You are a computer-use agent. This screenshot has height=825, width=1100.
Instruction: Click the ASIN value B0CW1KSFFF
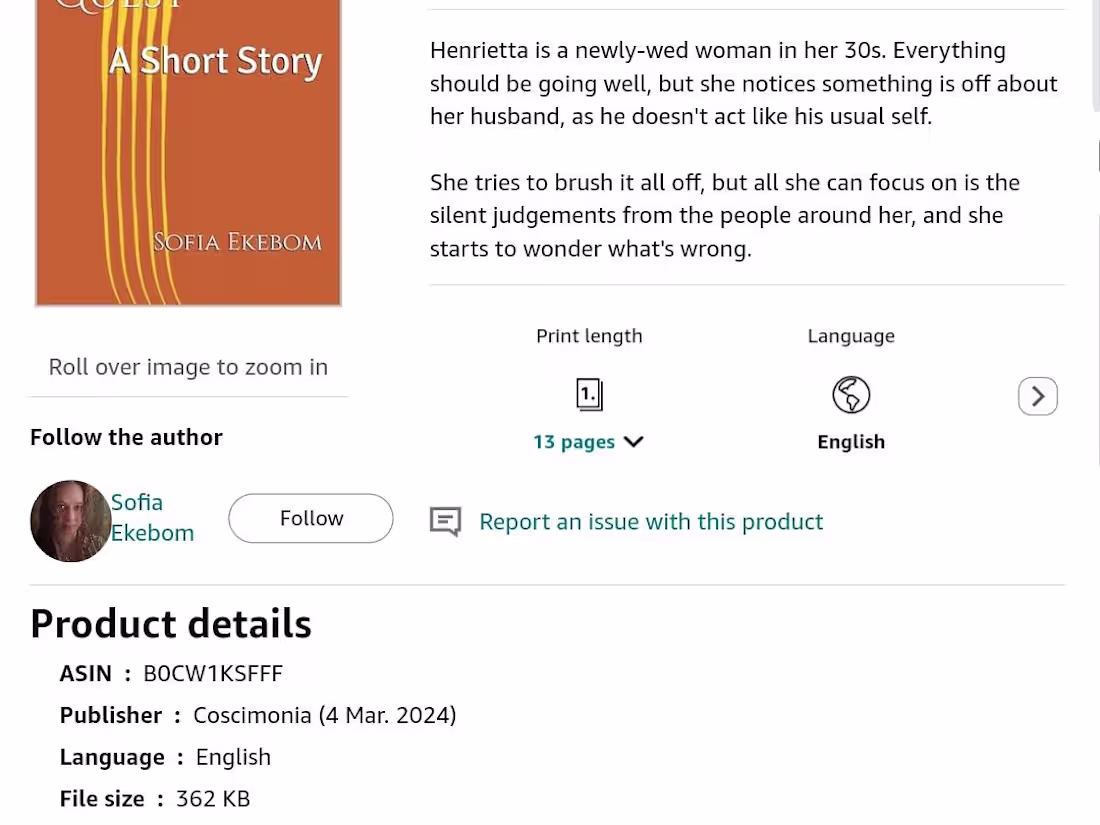click(x=213, y=673)
